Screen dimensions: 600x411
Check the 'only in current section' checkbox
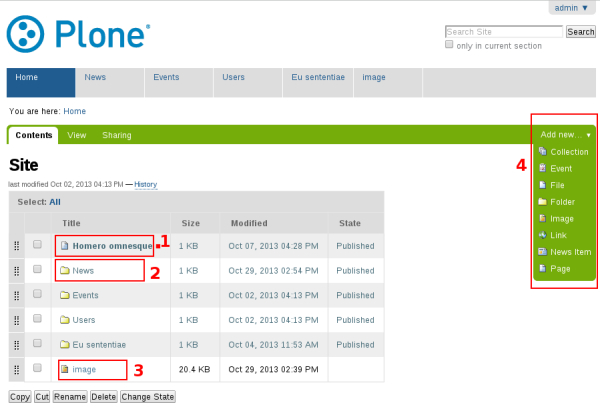click(x=449, y=44)
